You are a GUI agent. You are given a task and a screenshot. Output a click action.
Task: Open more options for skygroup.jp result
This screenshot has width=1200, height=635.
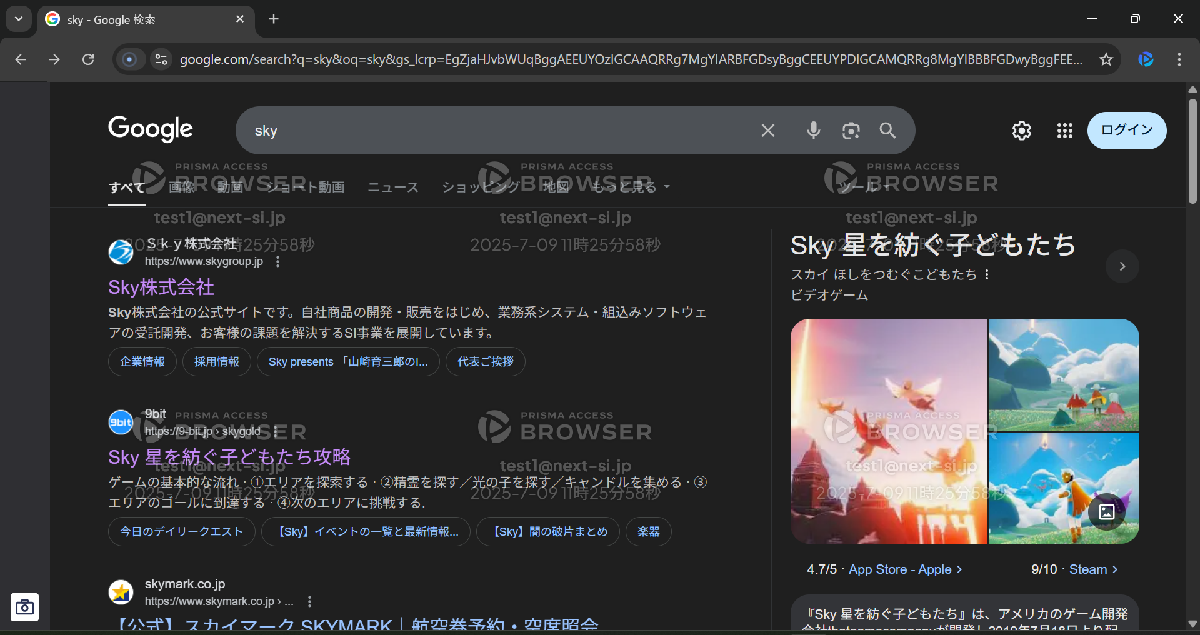click(x=278, y=262)
